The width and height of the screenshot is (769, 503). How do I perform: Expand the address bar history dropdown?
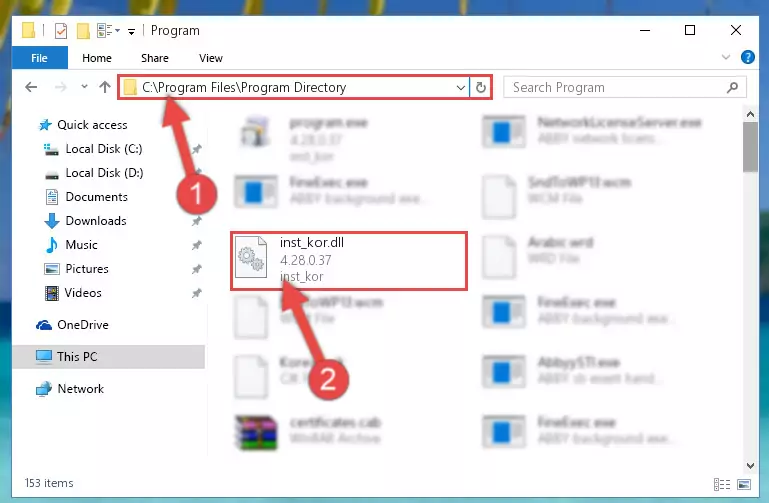click(461, 88)
